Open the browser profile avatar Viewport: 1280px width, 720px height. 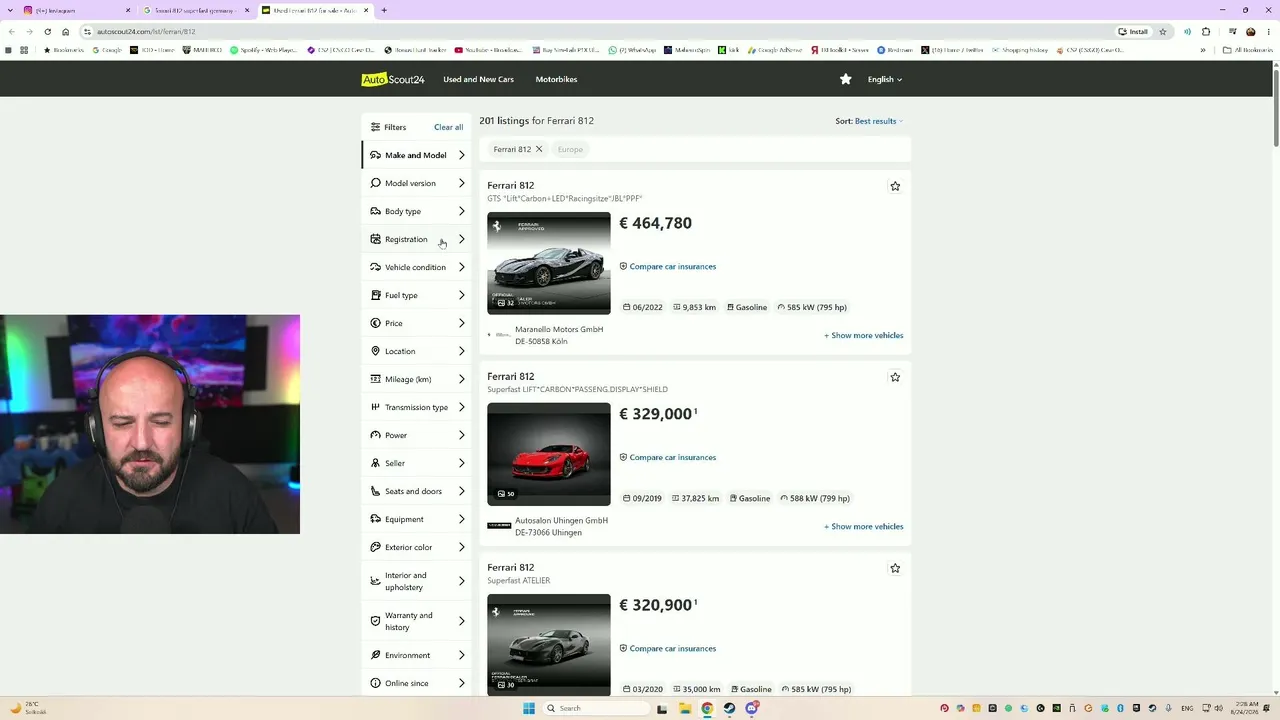click(x=1250, y=31)
